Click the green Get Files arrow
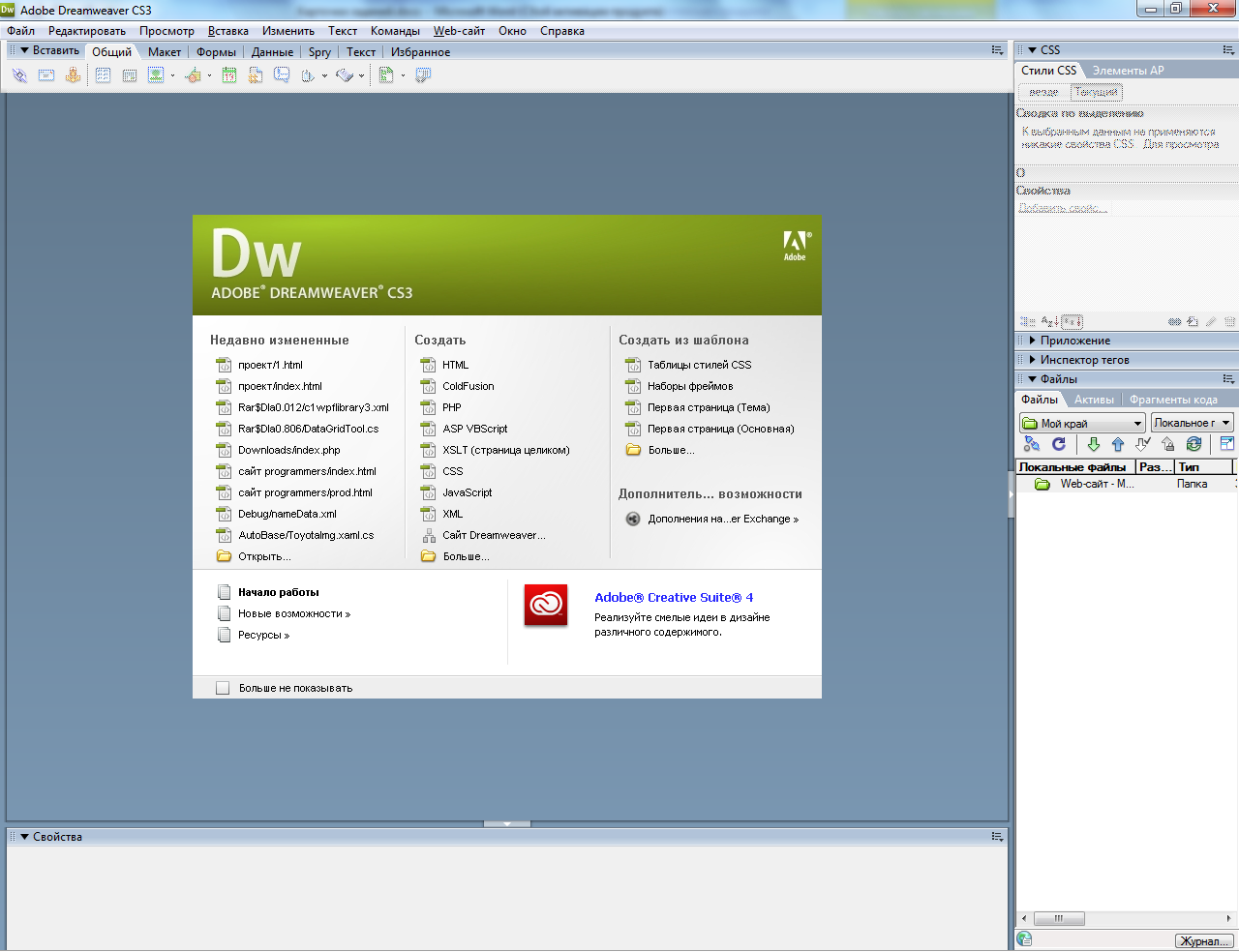 pos(1093,444)
